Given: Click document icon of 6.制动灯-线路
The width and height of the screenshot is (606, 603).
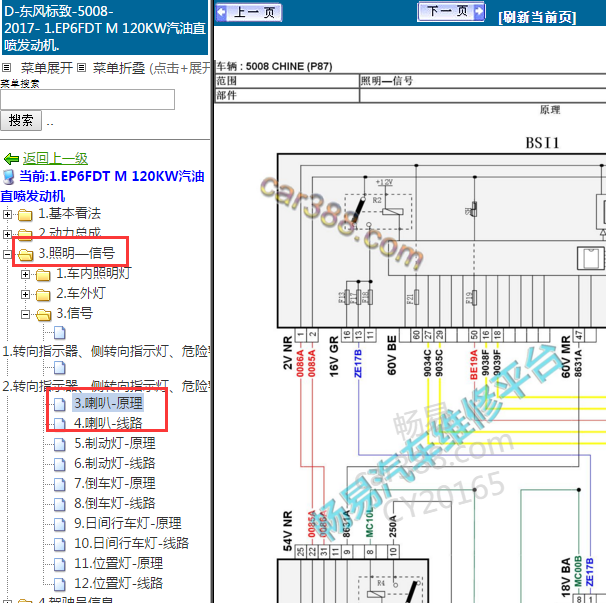Looking at the screenshot, I should click(60, 465).
